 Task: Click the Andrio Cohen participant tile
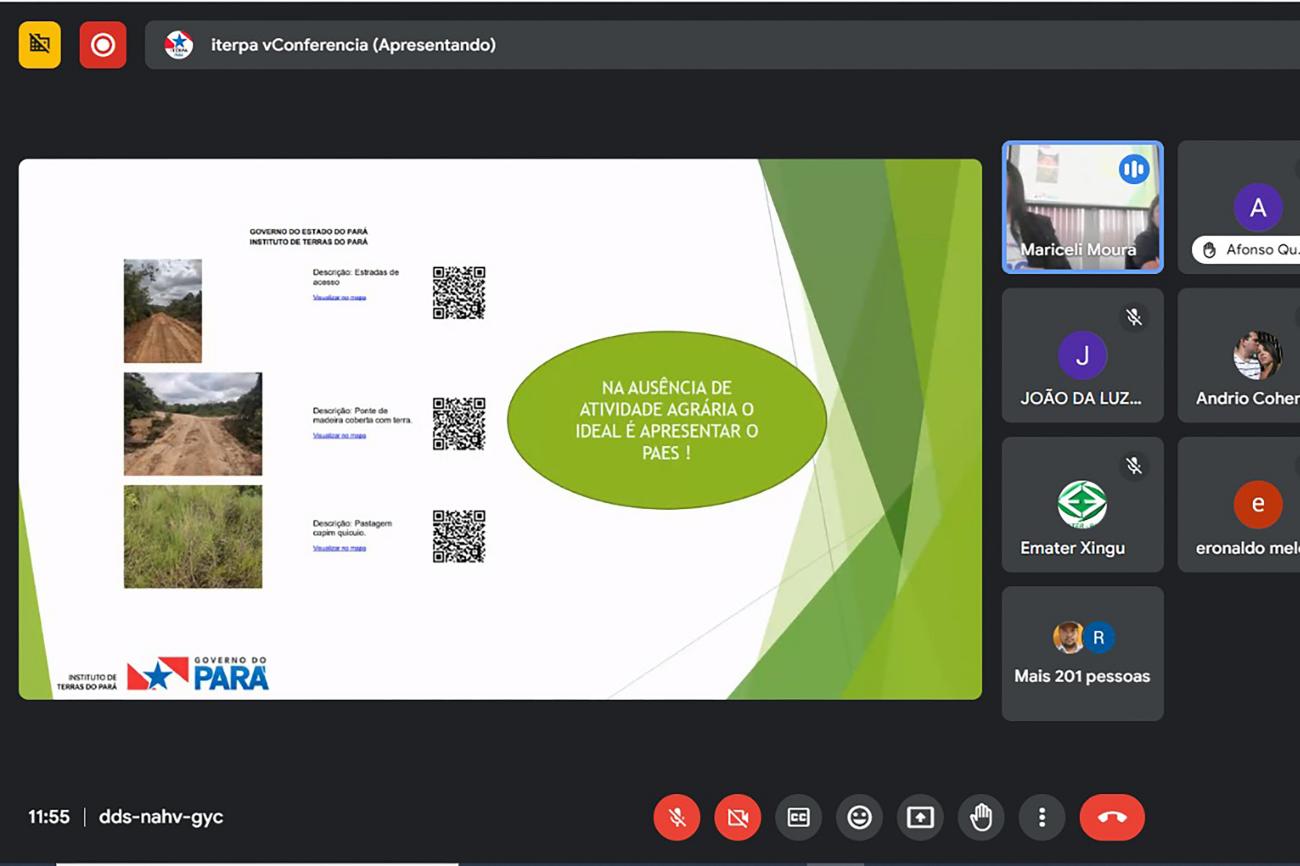coord(1240,356)
